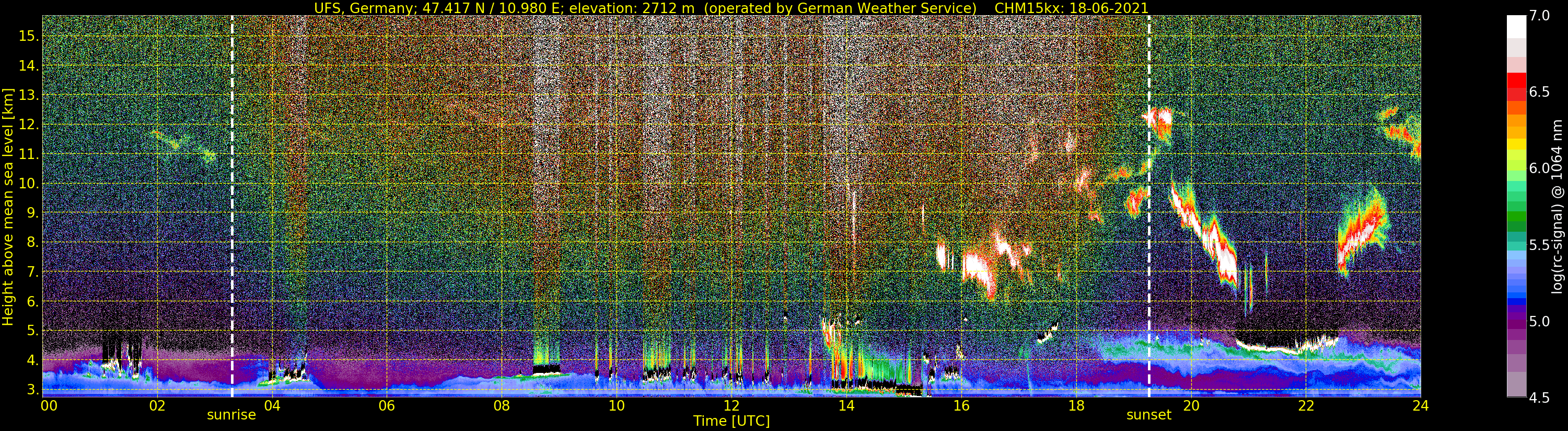Click the '7.' height tick label
The height and width of the screenshot is (431, 1568).
point(32,272)
